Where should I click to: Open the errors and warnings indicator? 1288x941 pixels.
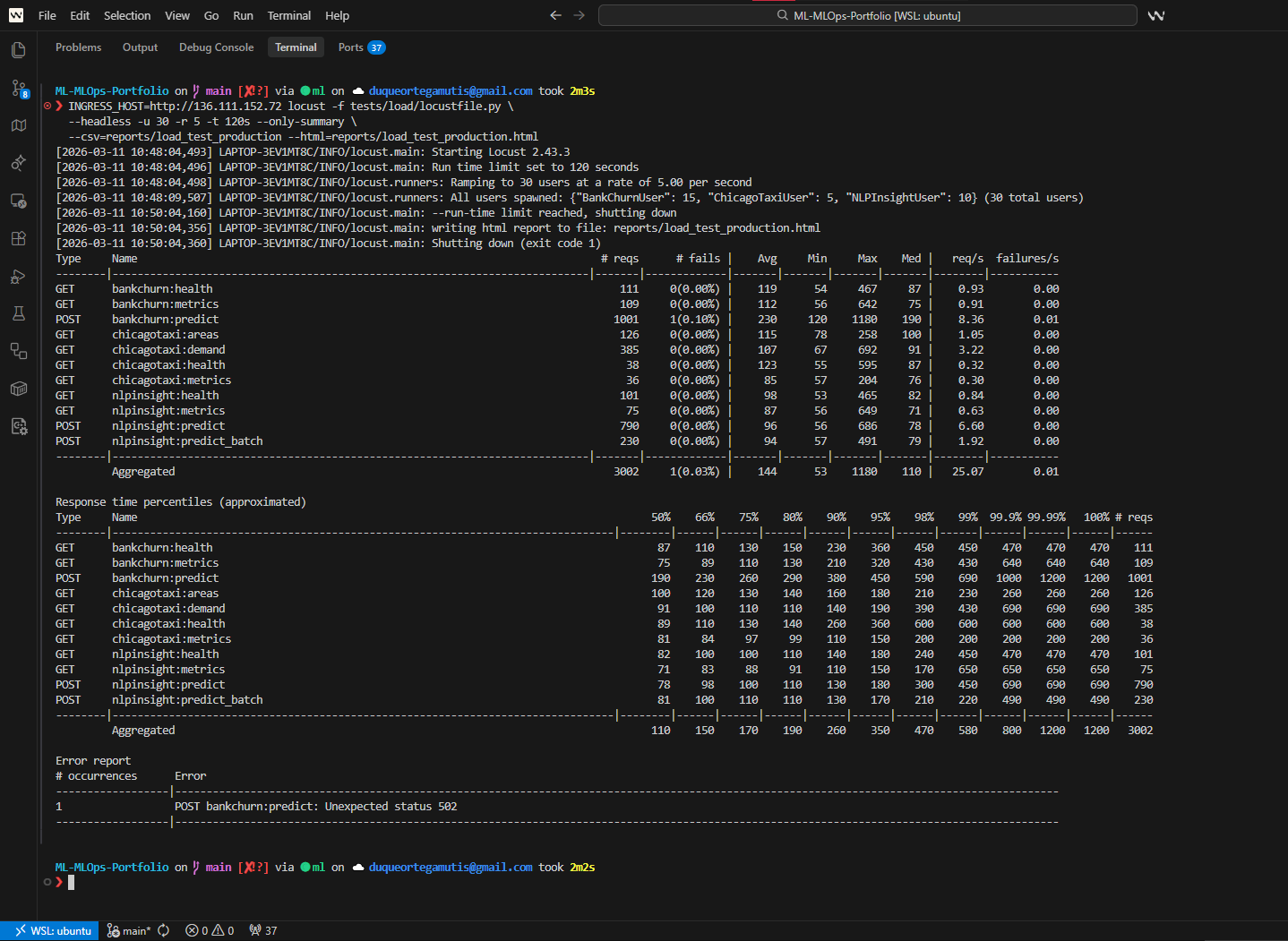[210, 931]
